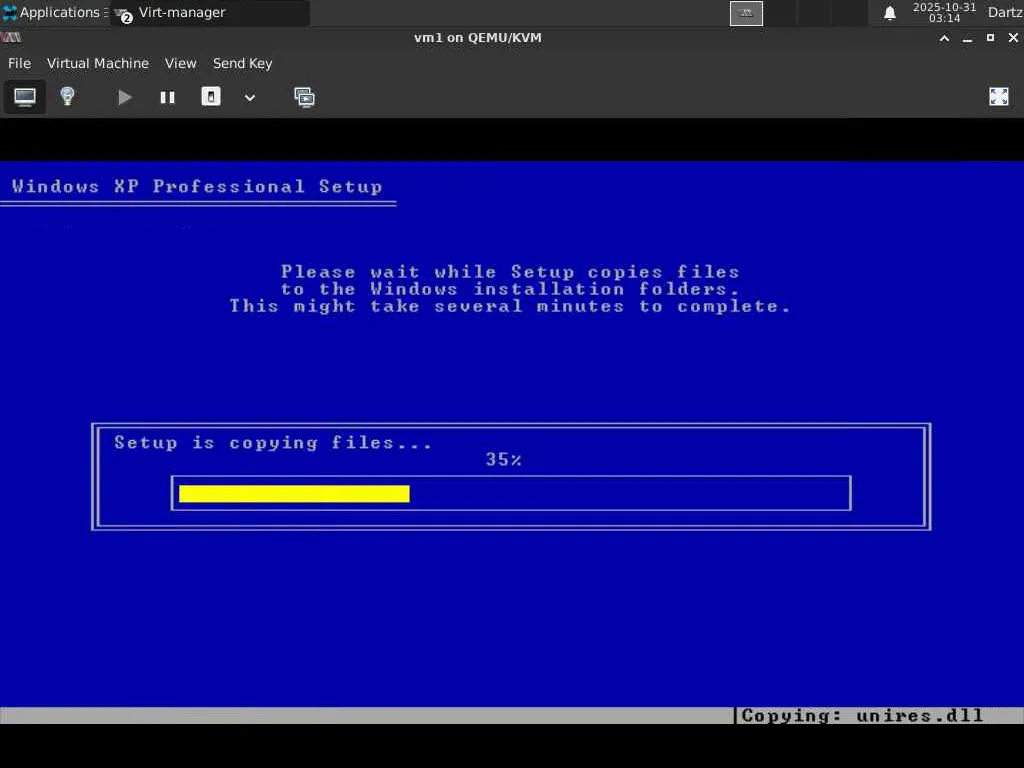Click the Run virtual machine play button
The height and width of the screenshot is (768, 1024).
(x=124, y=97)
